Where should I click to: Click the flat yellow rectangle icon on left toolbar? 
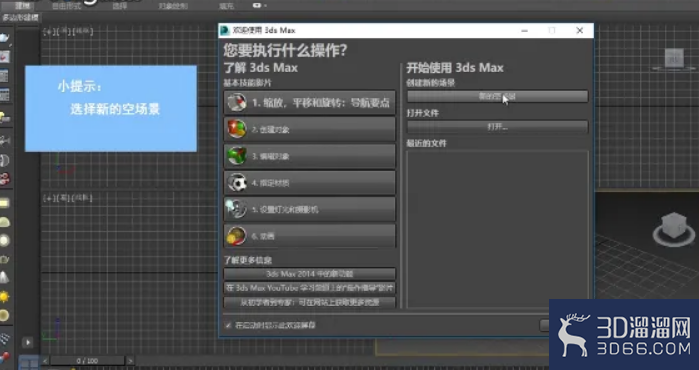(4, 203)
